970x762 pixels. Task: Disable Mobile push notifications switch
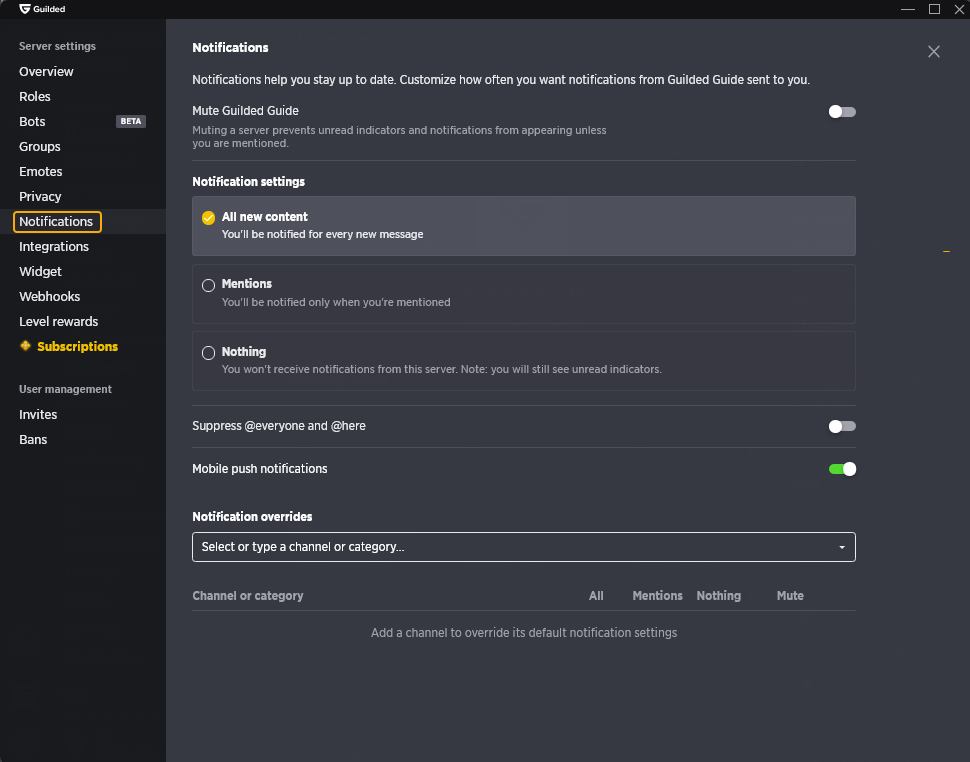coord(842,469)
